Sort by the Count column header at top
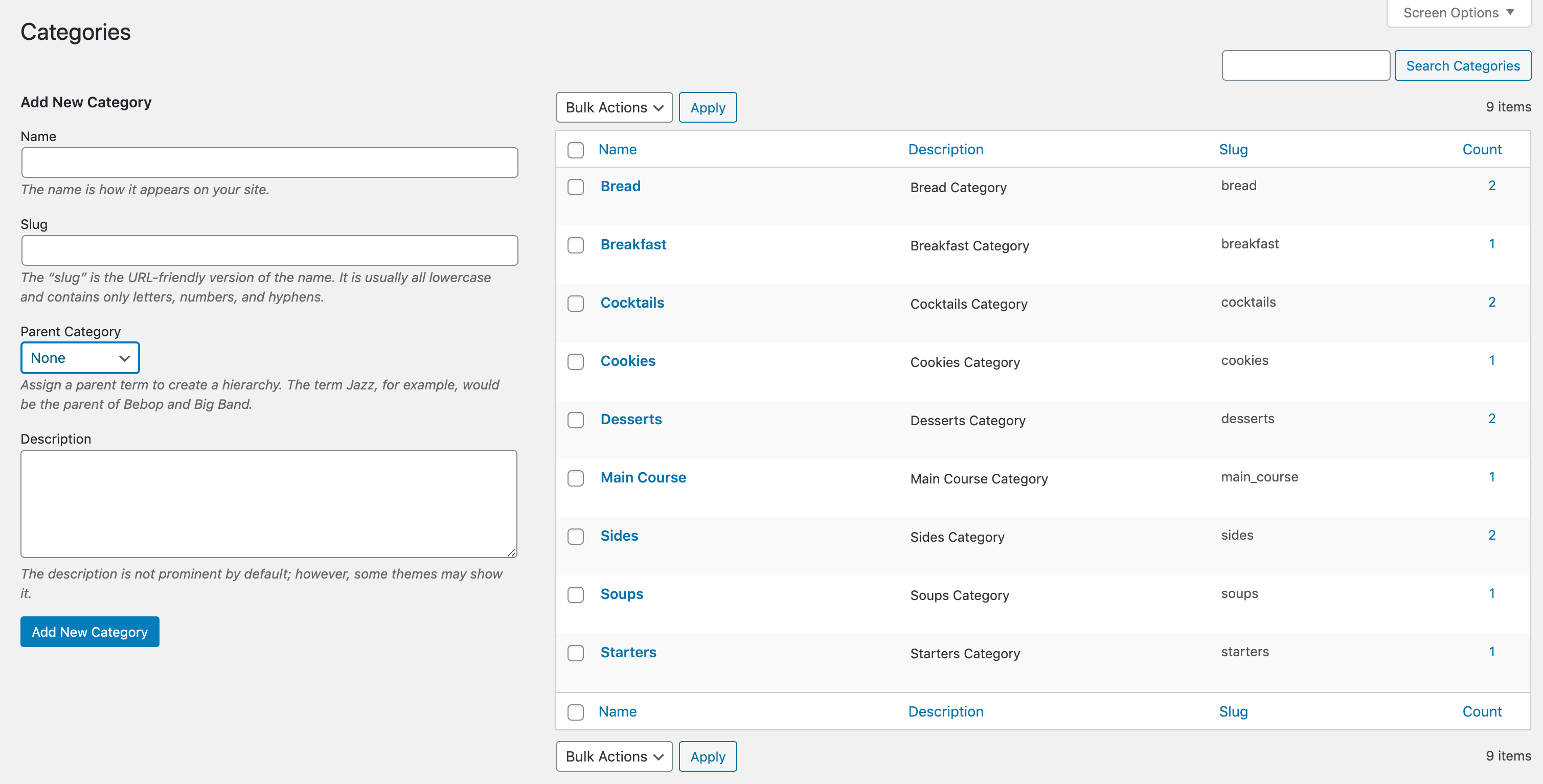The image size is (1543, 784). pos(1481,149)
